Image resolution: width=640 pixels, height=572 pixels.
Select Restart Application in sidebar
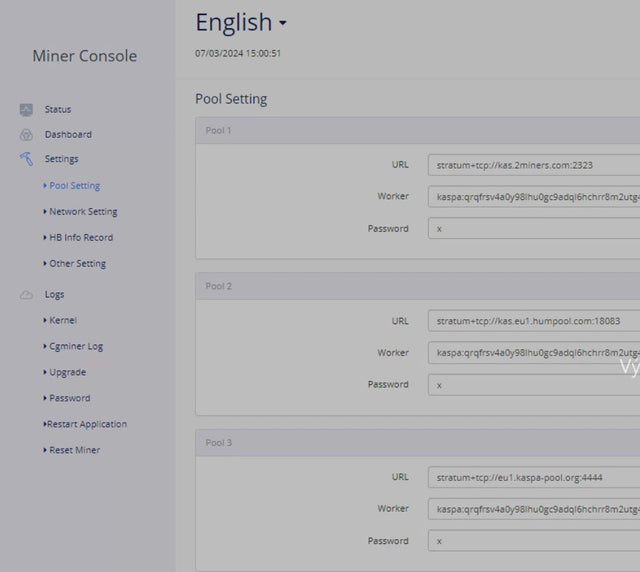85,424
